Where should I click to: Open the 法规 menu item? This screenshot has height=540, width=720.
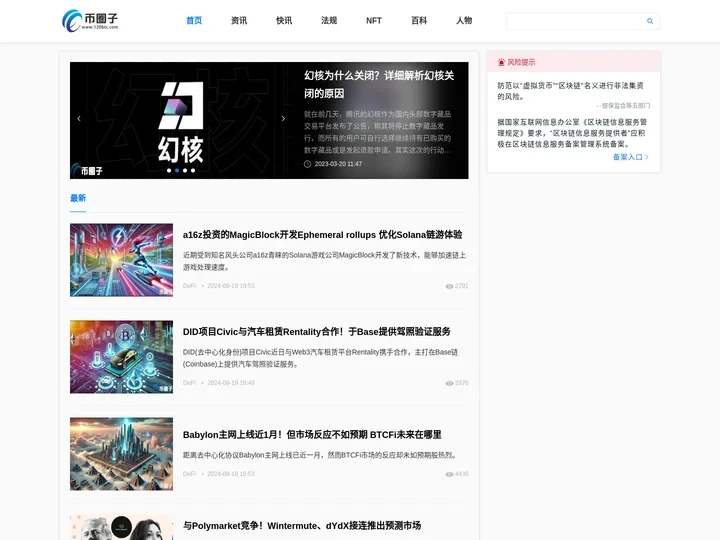click(x=329, y=21)
